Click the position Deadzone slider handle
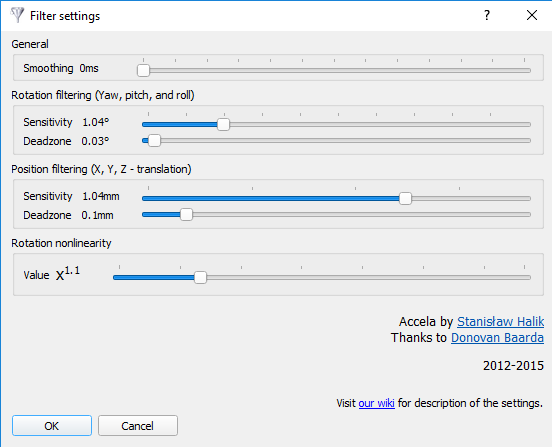The image size is (552, 447). coord(186,214)
